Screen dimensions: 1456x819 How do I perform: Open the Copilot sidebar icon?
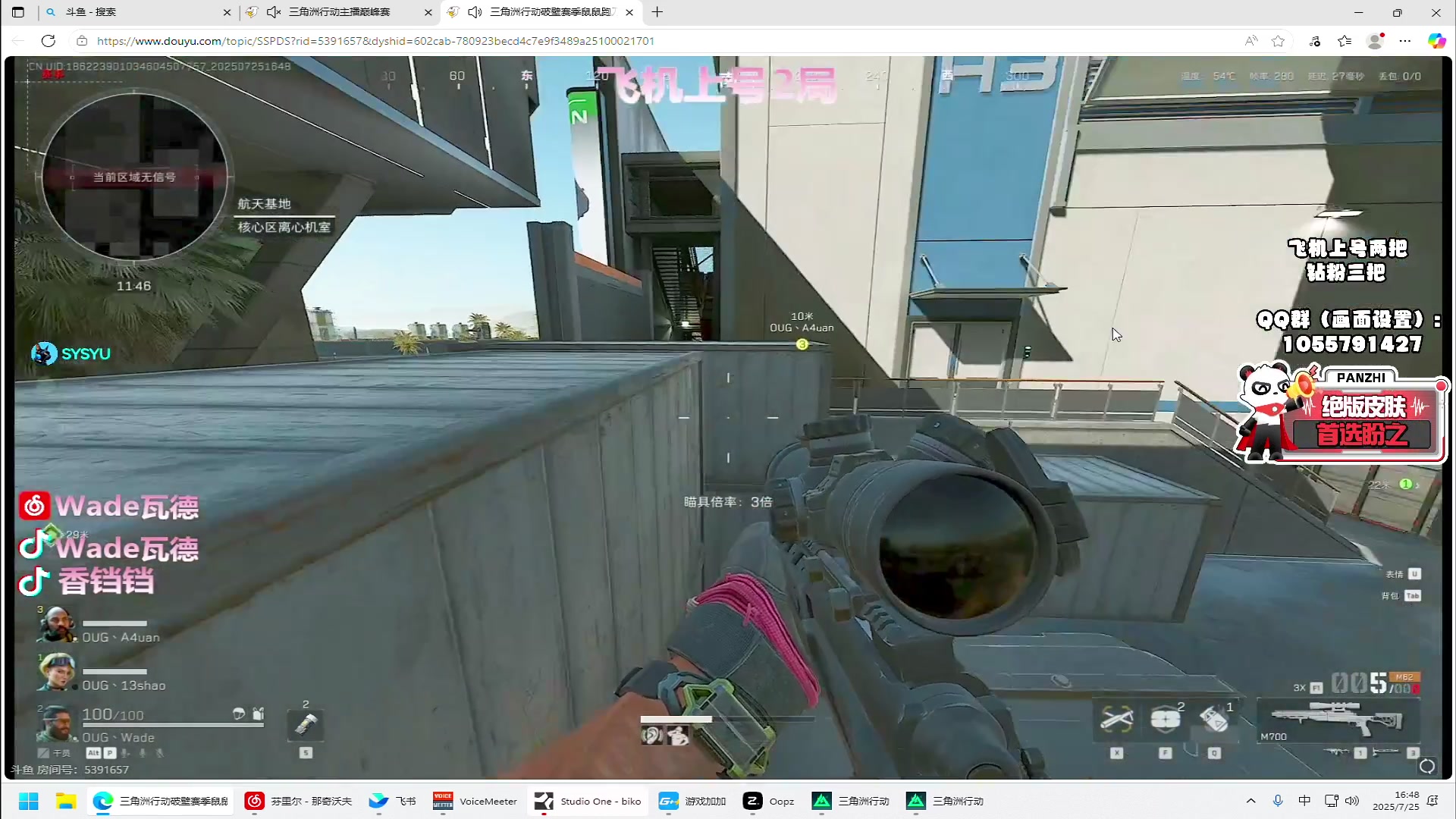point(1436,41)
